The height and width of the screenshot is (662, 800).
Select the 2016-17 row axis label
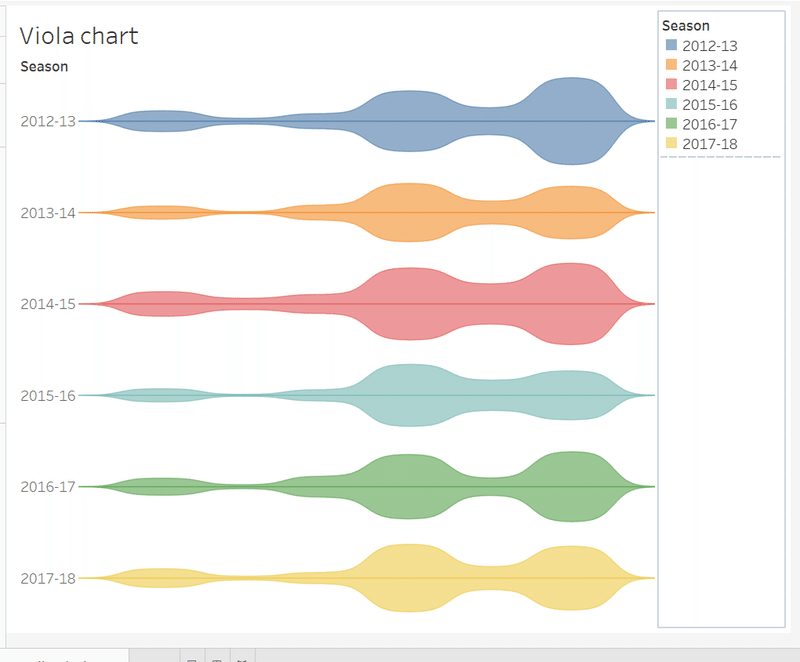[x=47, y=487]
